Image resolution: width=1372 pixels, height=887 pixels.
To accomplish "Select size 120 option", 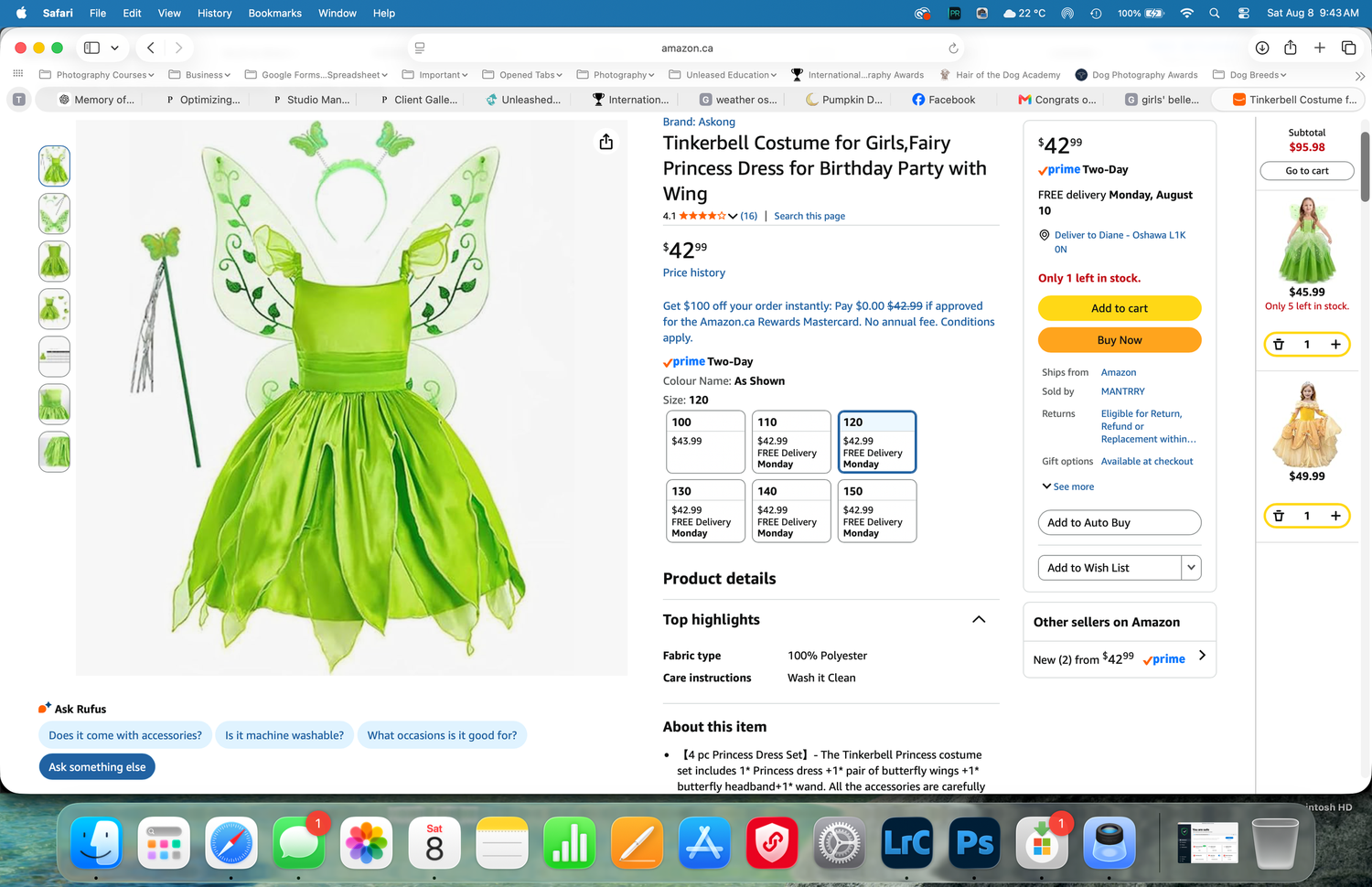I will (877, 442).
